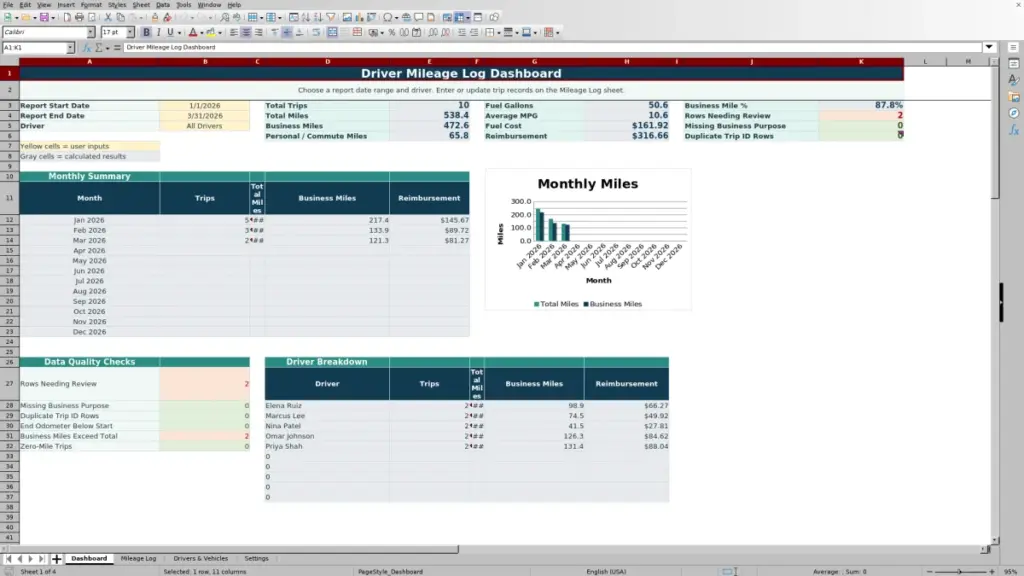The width and height of the screenshot is (1024, 576).
Task: Toggle Freeze Rows and Columns button
Action: (459, 17)
